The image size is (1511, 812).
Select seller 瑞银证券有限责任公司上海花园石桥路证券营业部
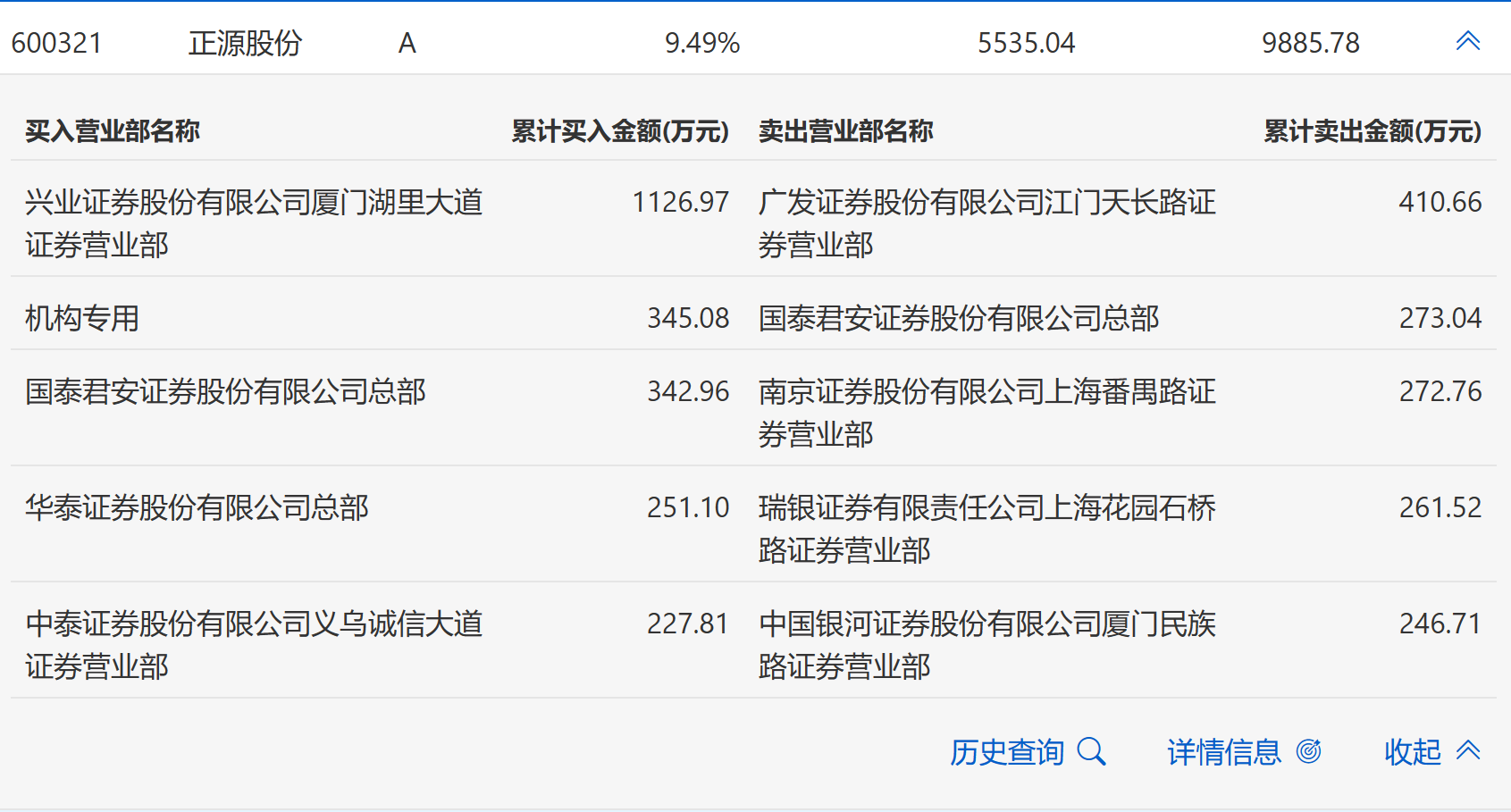(987, 529)
